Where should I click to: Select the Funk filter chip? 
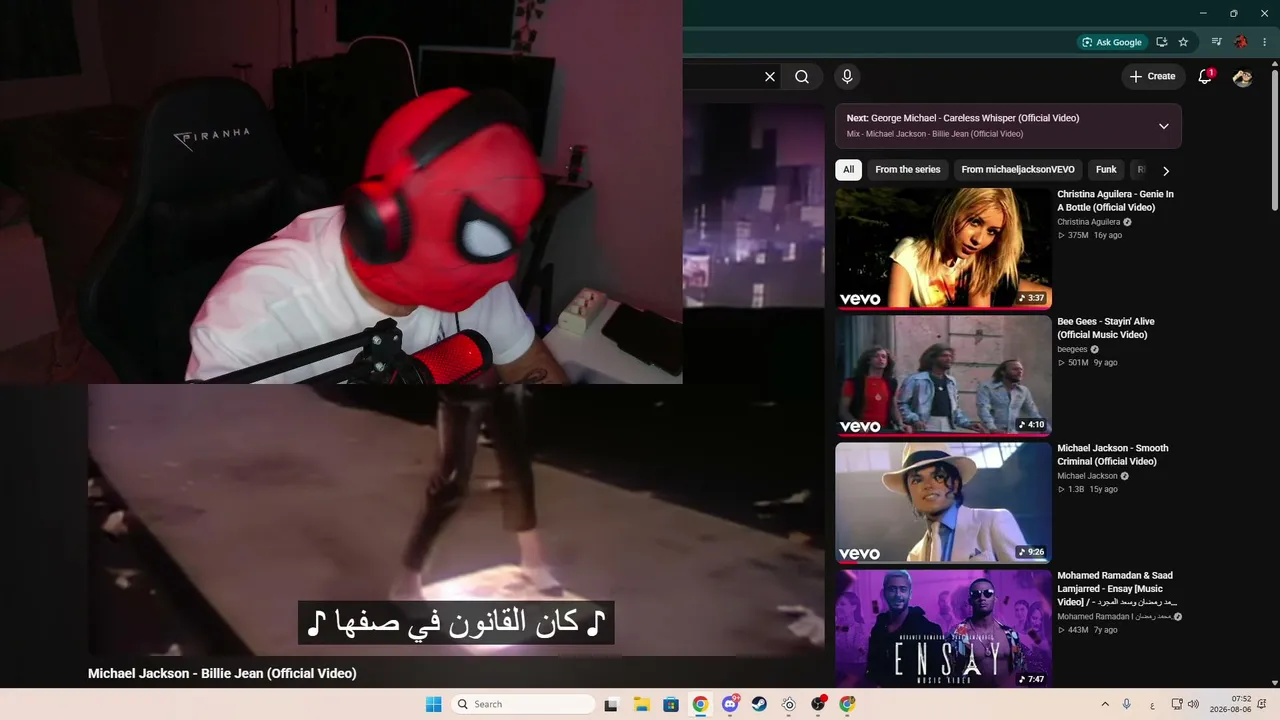pos(1106,170)
